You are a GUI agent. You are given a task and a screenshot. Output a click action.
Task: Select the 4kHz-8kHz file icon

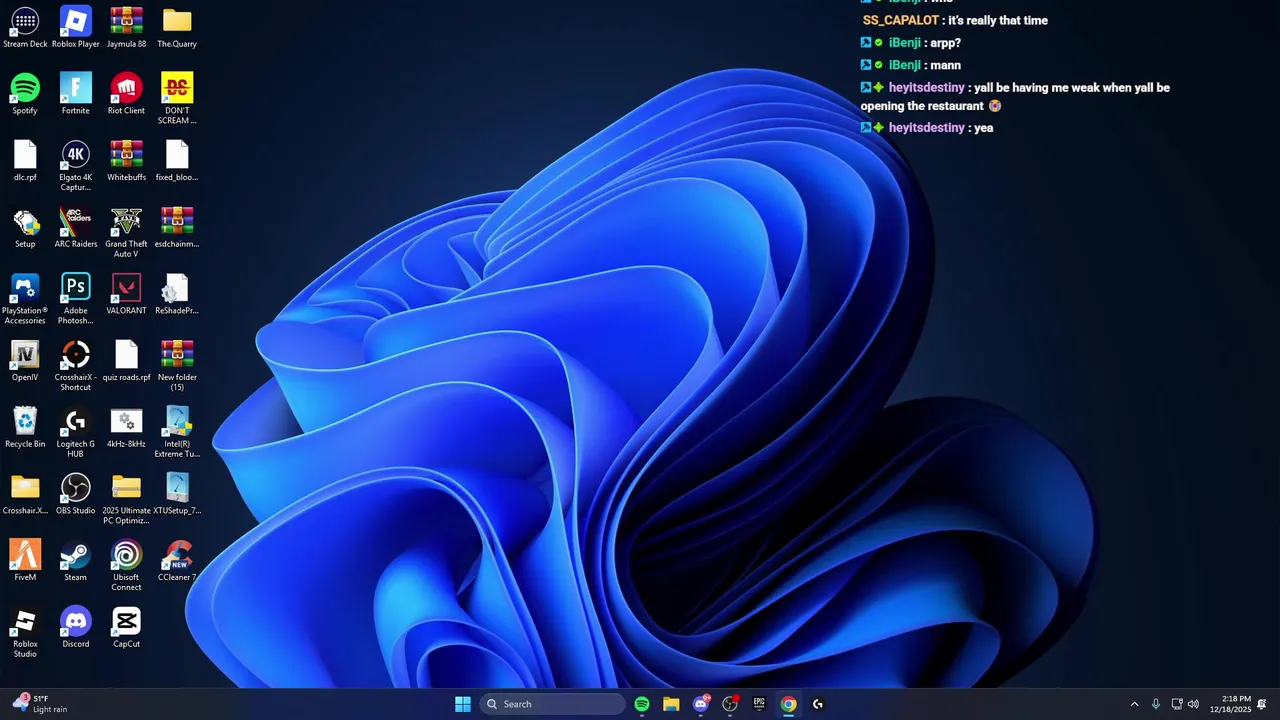(x=126, y=427)
